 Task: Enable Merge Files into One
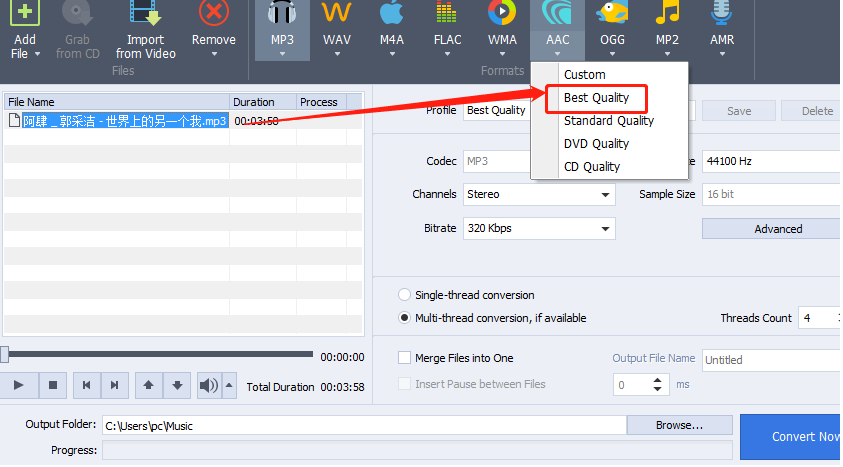pyautogui.click(x=404, y=358)
